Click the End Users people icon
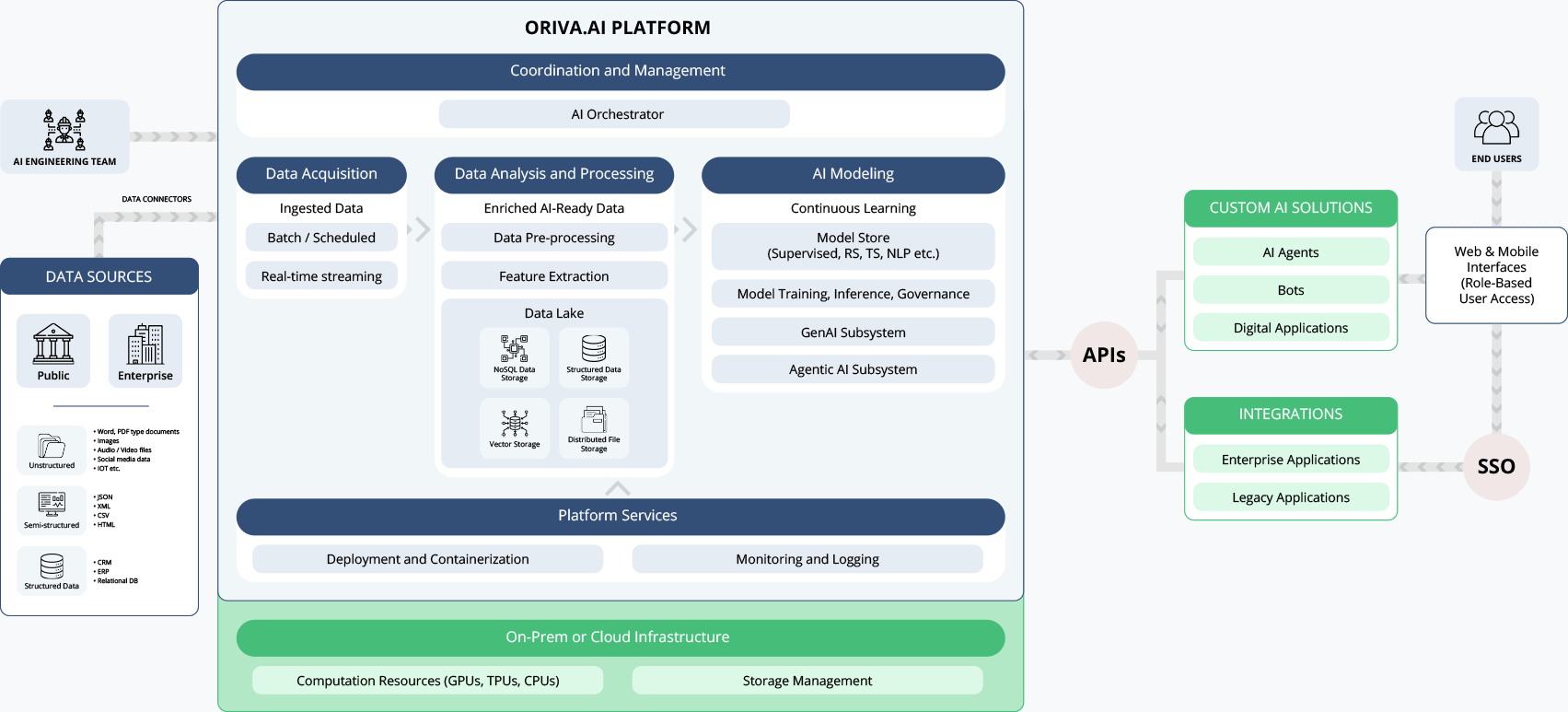This screenshot has width=1568, height=712. pos(1496,127)
